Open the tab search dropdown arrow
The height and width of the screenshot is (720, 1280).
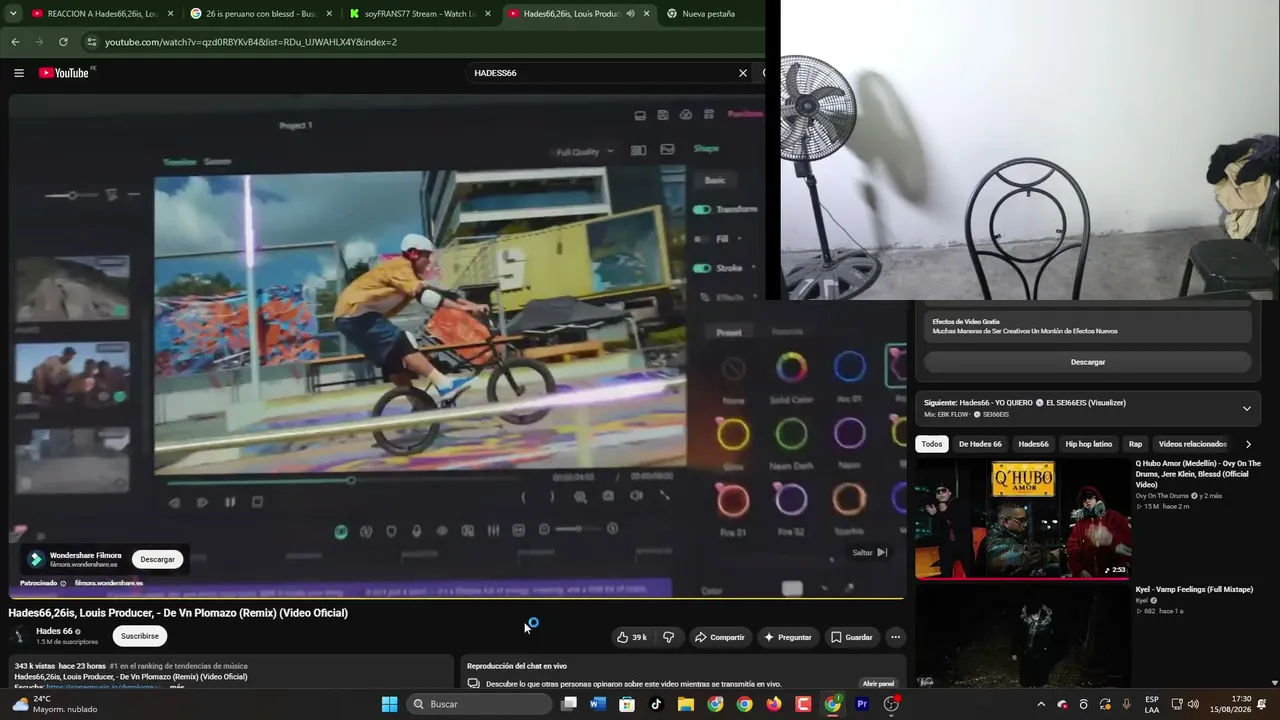coord(13,14)
